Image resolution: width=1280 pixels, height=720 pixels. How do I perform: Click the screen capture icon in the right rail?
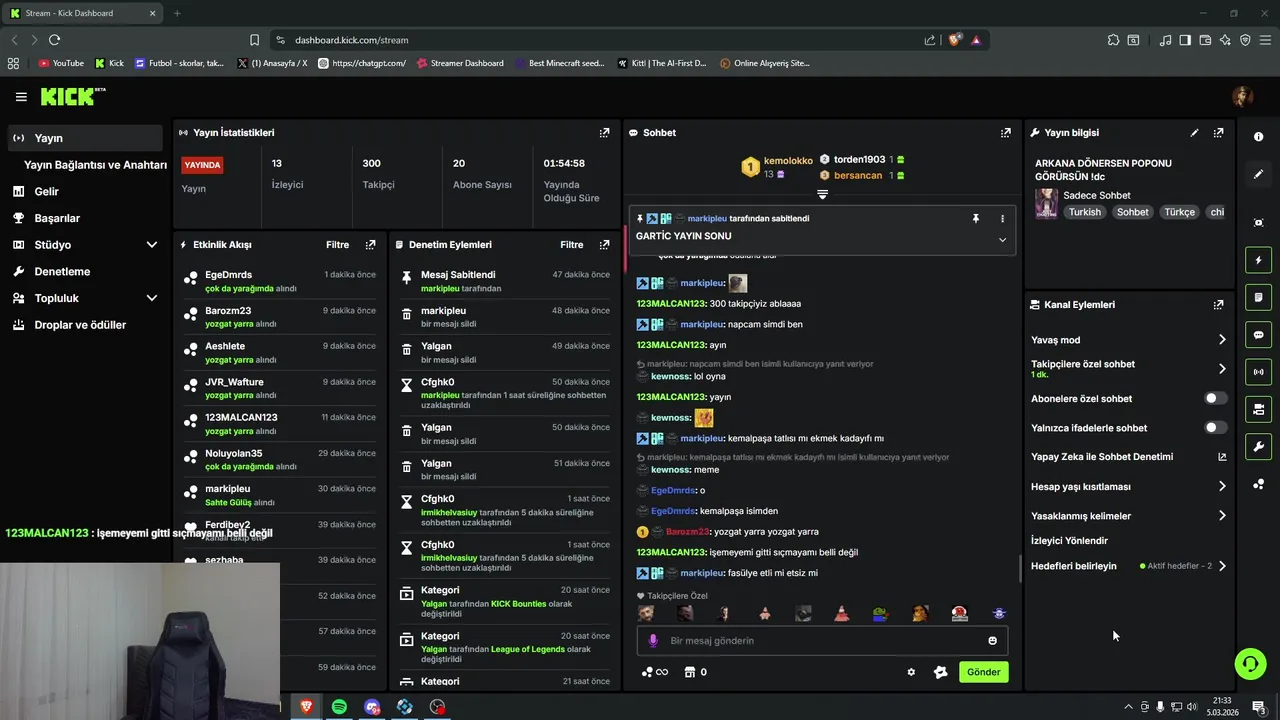pos(1258,222)
